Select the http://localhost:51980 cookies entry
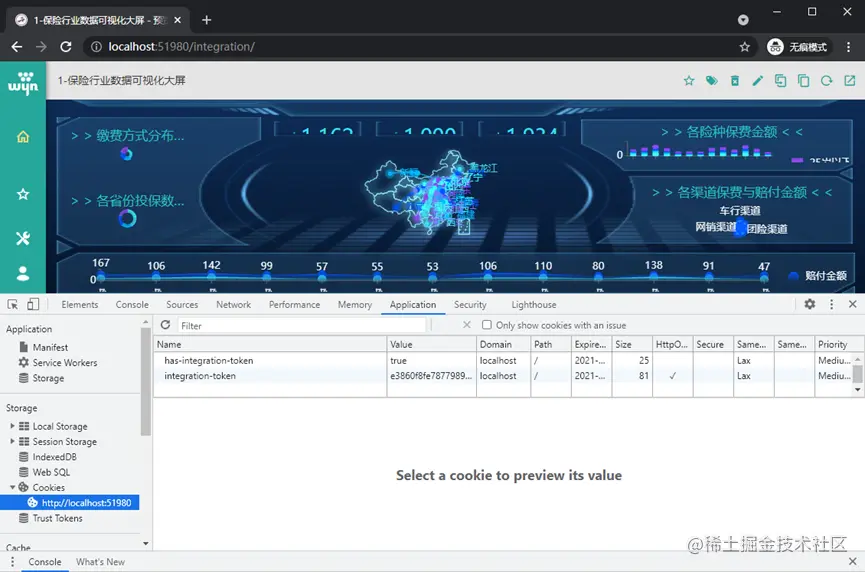865x572 pixels. coord(70,502)
